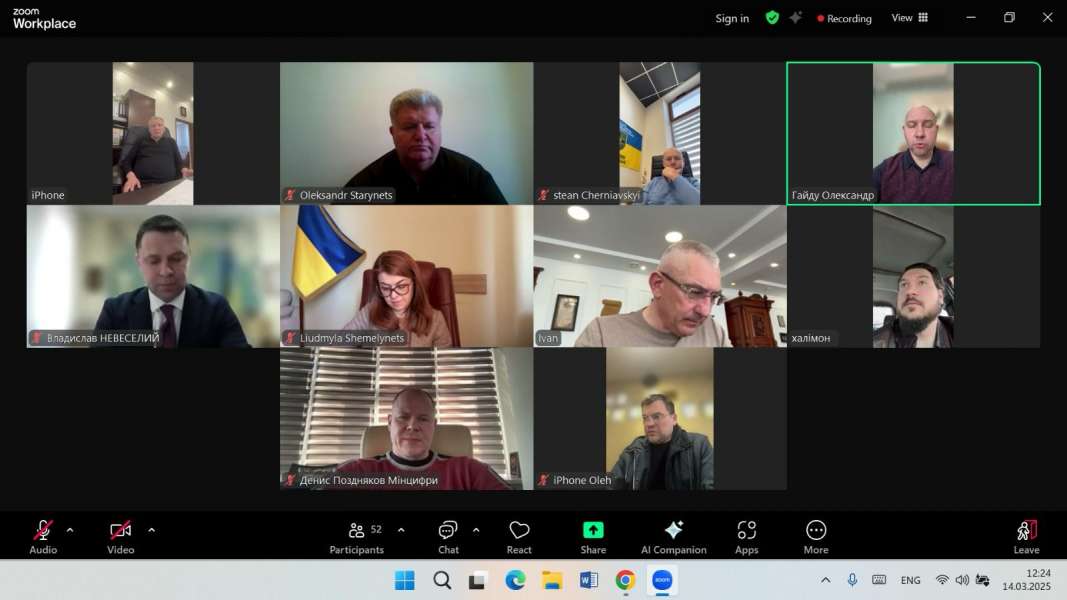Click the green encryption shield icon
Viewport: 1067px width, 600px height.
772,18
